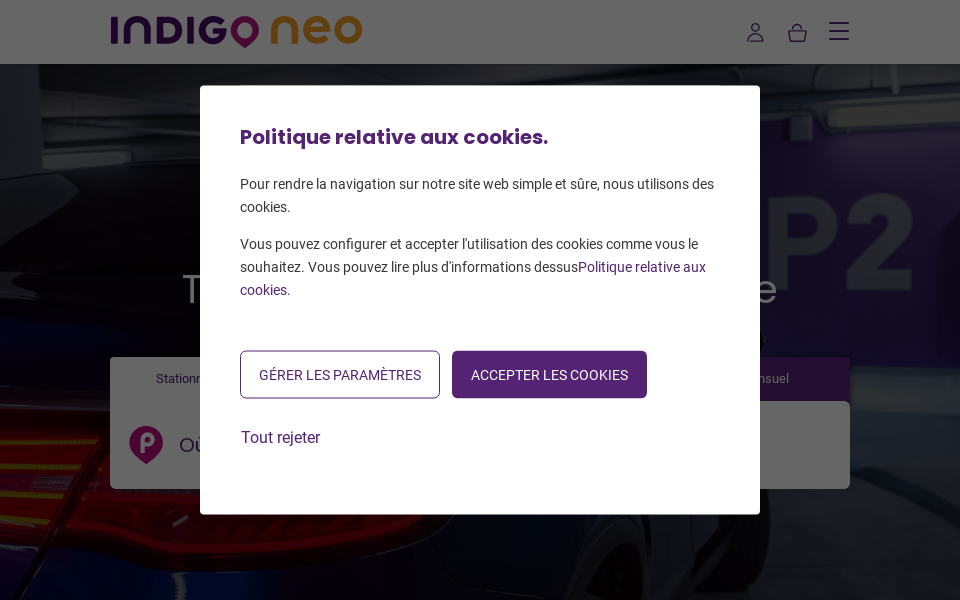The image size is (960, 600).
Task: Open GÉRER LES PARAMÈTRES
Action: point(340,375)
